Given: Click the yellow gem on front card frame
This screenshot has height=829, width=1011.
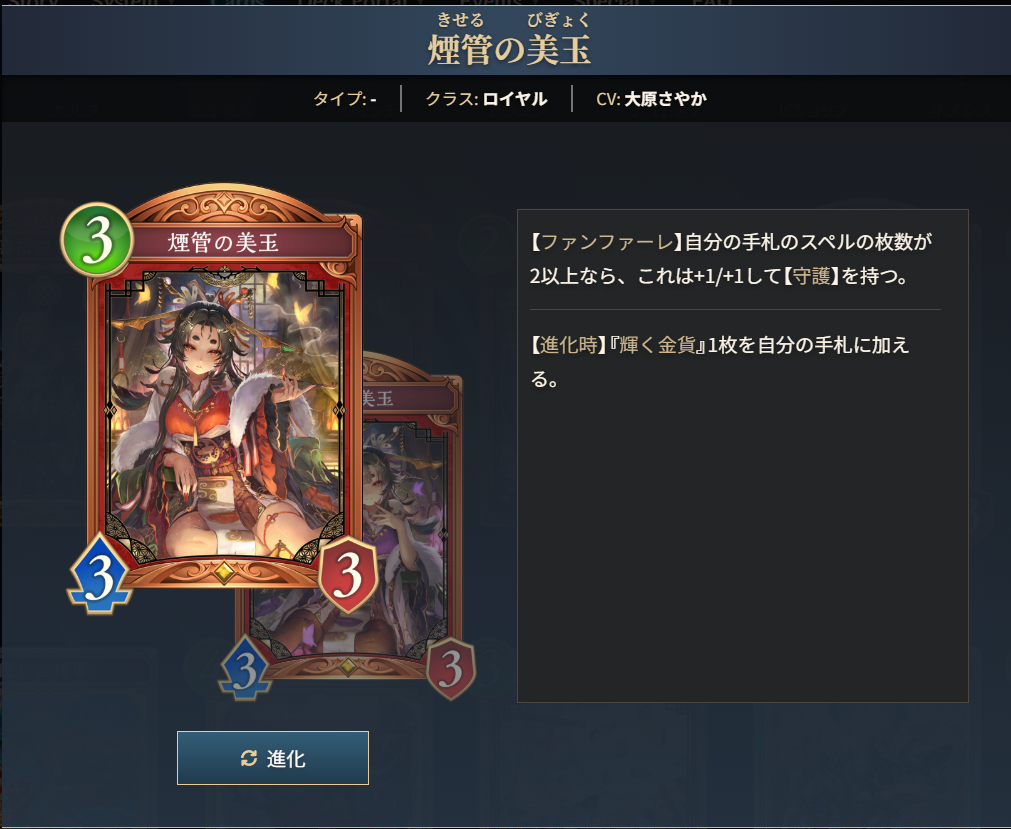Looking at the screenshot, I should (223, 572).
